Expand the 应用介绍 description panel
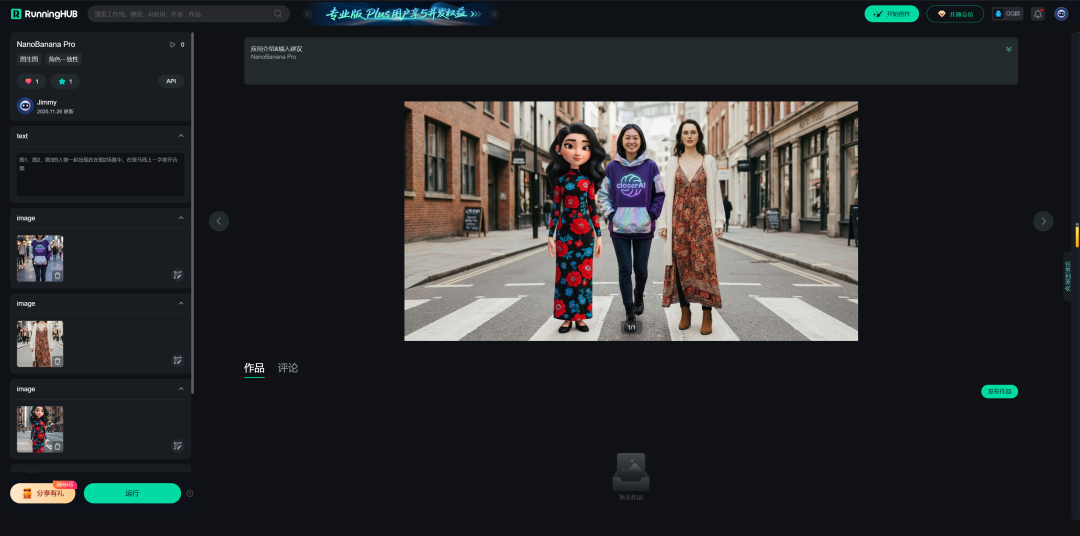Image resolution: width=1080 pixels, height=536 pixels. 1008,49
